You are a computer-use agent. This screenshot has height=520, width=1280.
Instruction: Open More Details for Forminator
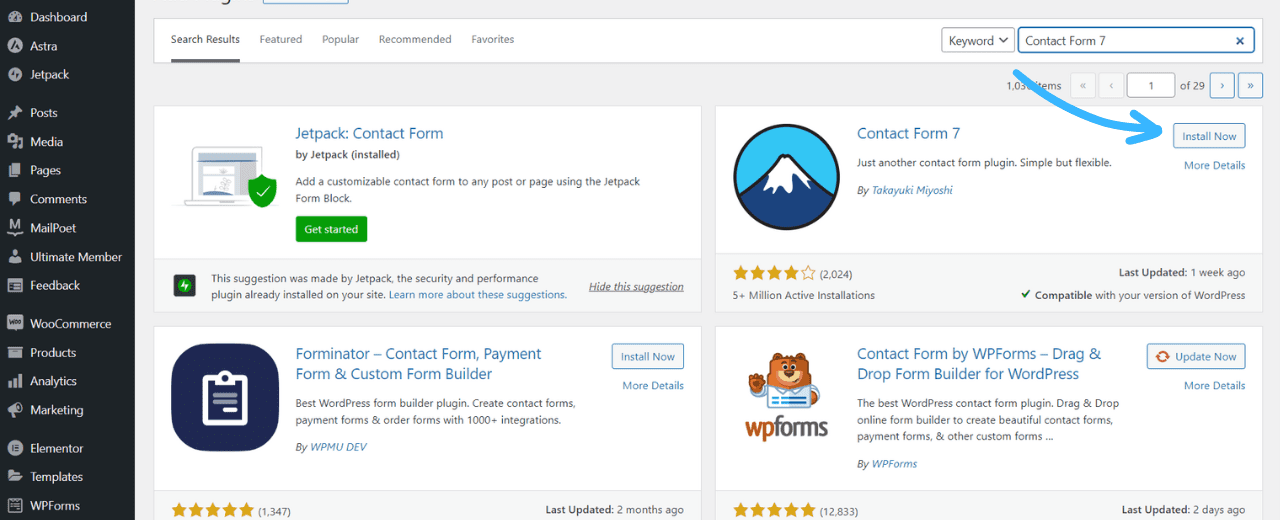pyautogui.click(x=653, y=385)
